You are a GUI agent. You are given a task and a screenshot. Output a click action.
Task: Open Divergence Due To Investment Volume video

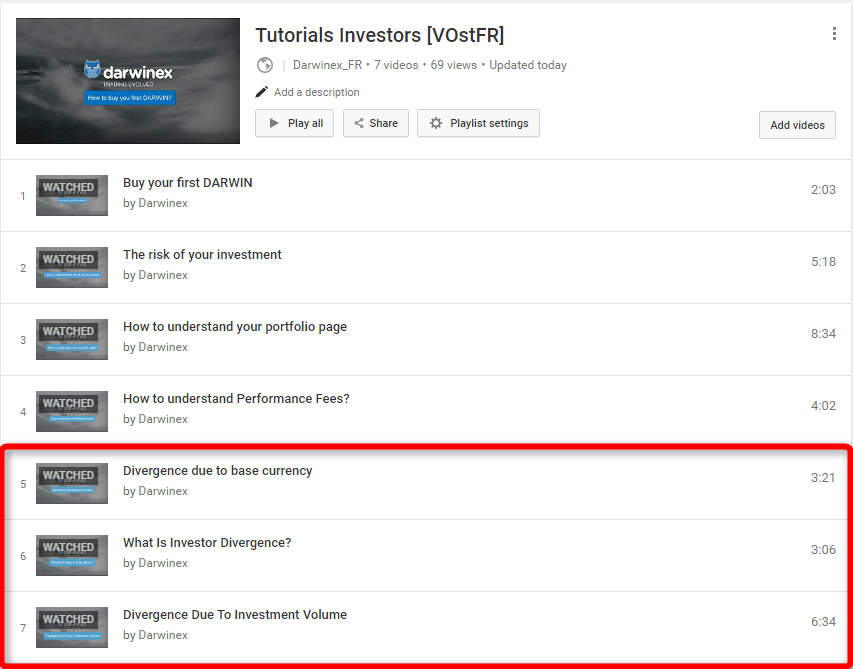tap(234, 615)
